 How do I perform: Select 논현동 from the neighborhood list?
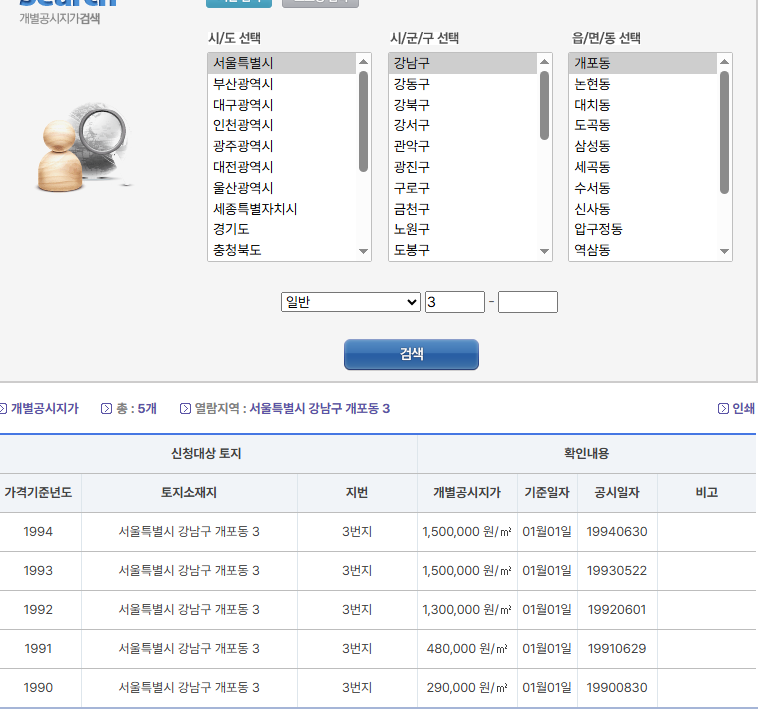pos(592,84)
